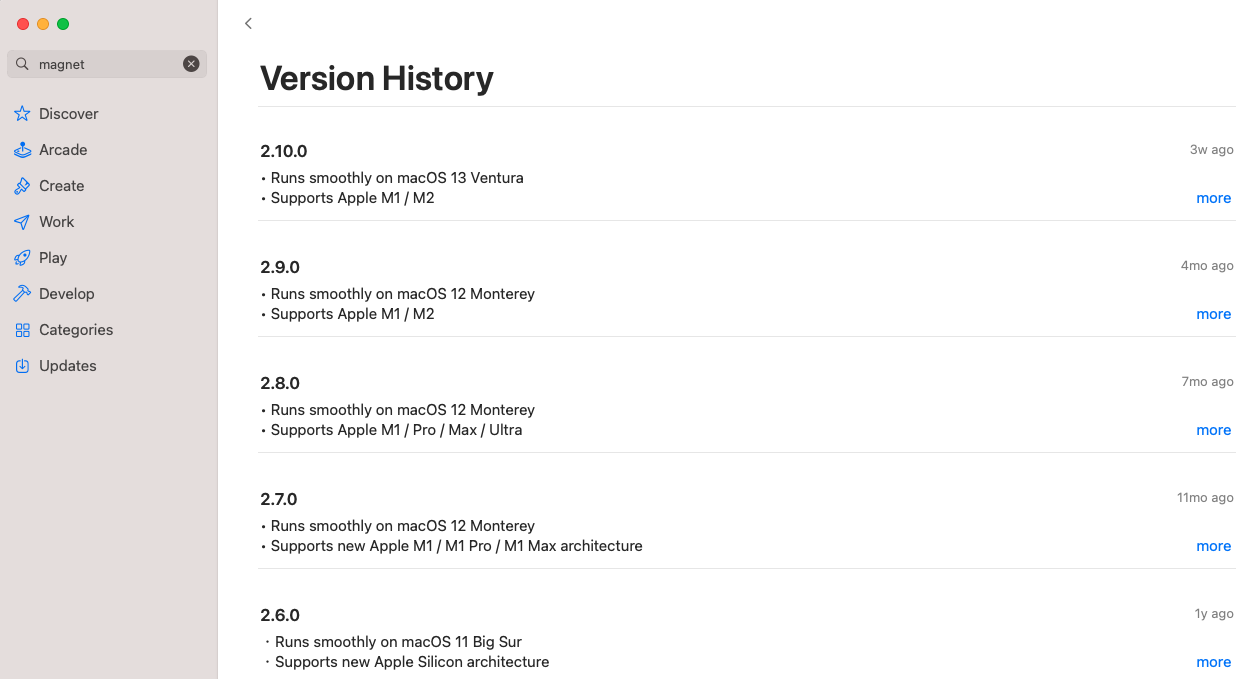1258x679 pixels.
Task: Clear the magnet search text
Action: click(x=191, y=64)
